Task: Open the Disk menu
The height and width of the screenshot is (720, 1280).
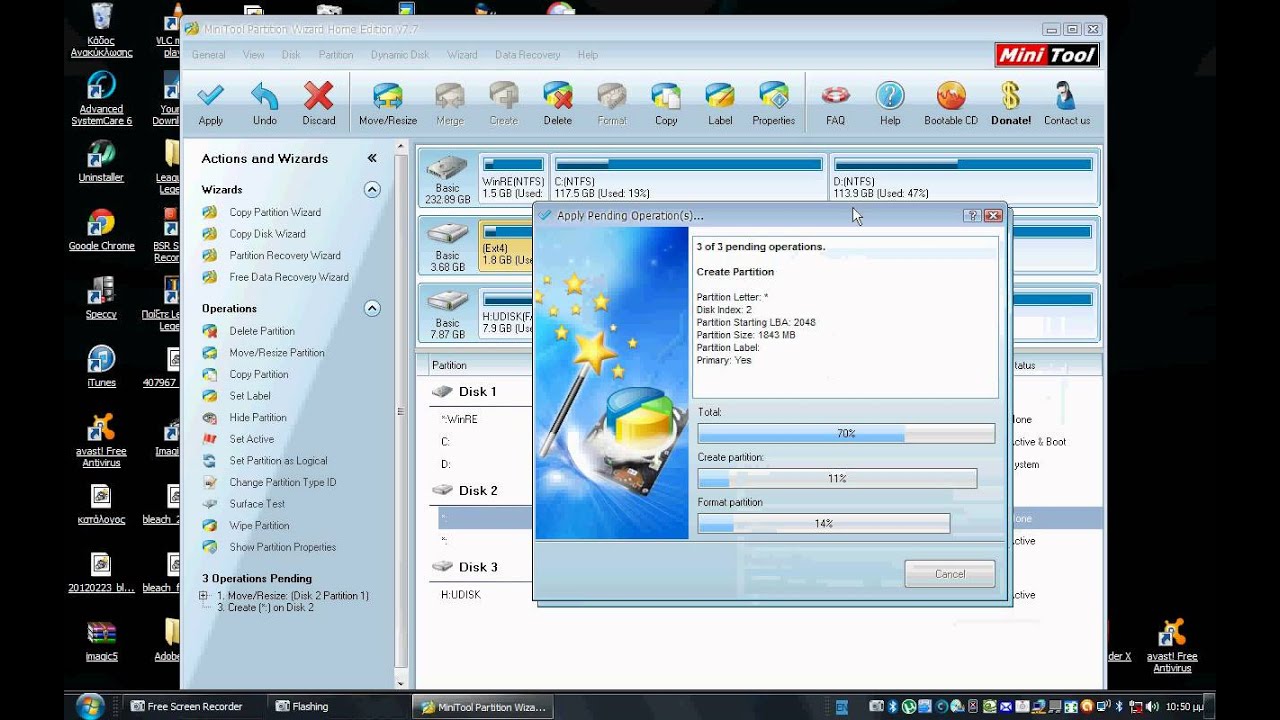Action: point(291,55)
